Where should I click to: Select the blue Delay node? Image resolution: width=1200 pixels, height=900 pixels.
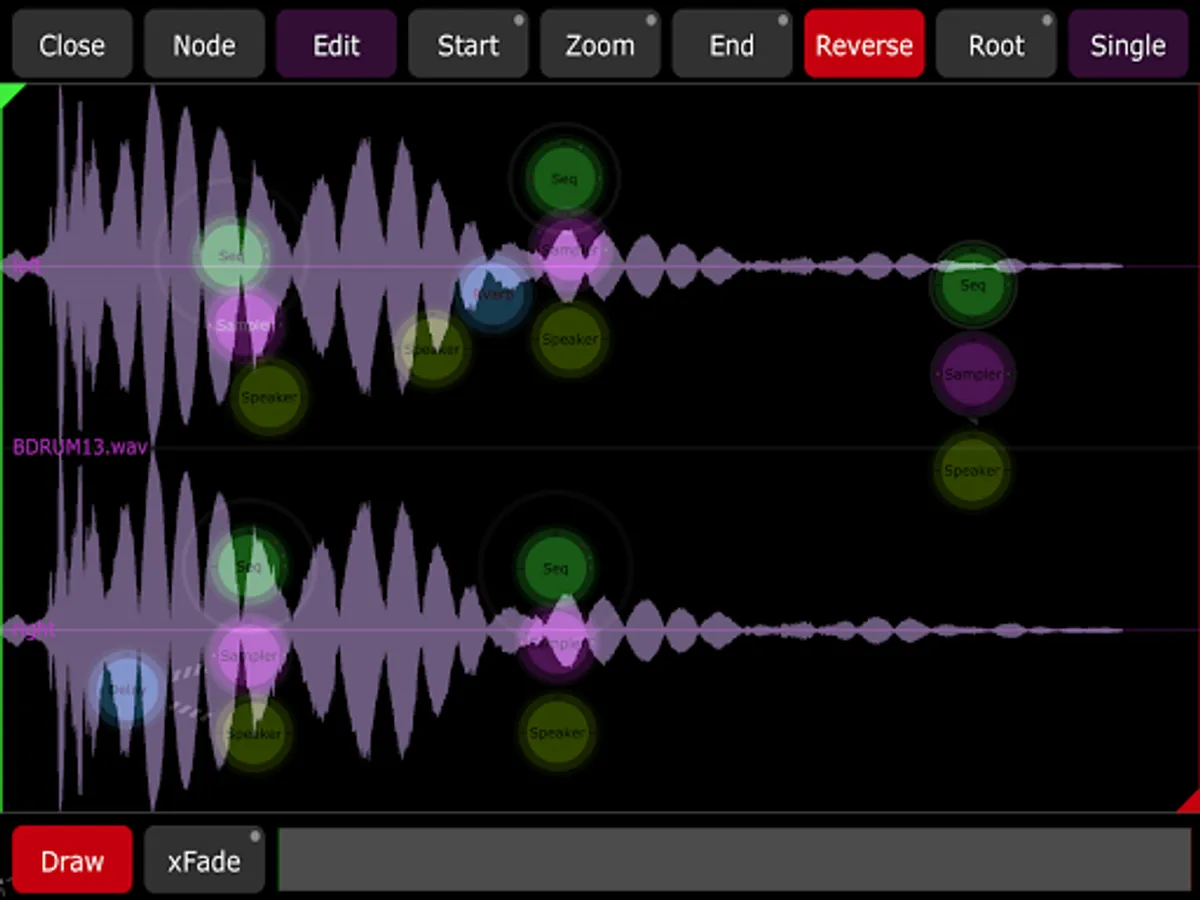(x=127, y=689)
